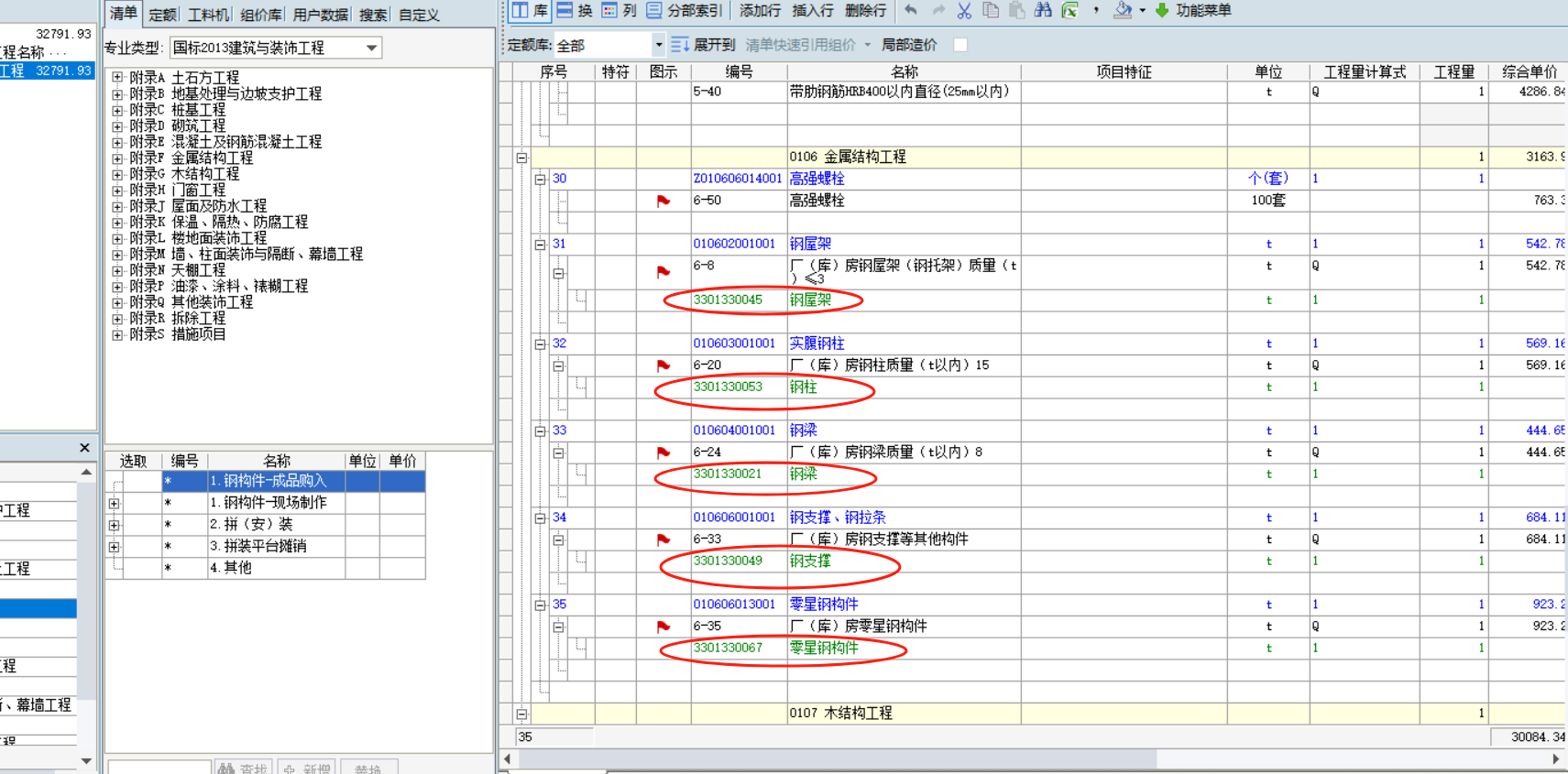The width and height of the screenshot is (1568, 774).
Task: Click the horizontal scrollbar left arrow
Action: (x=508, y=759)
